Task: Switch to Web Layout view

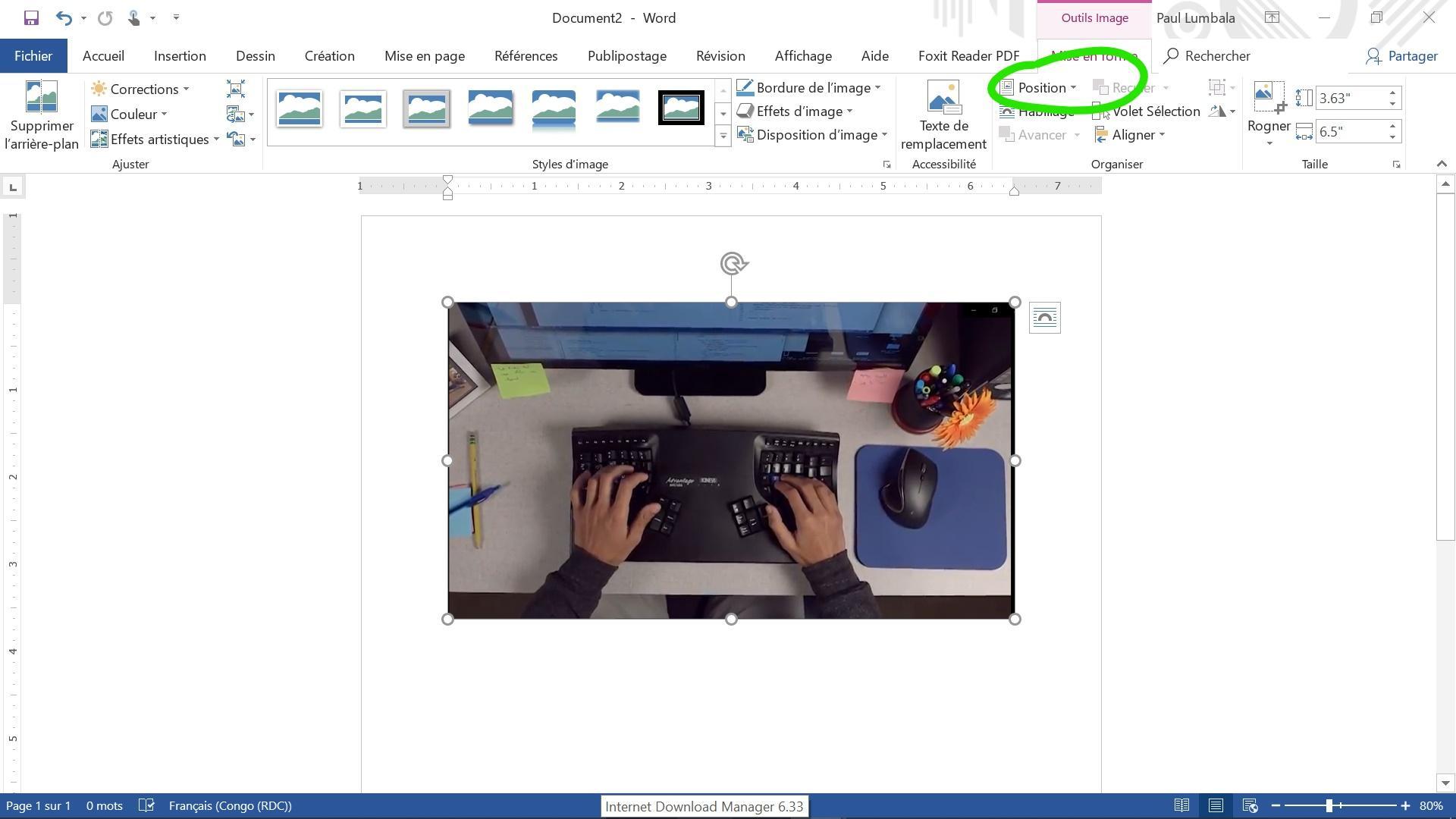Action: coord(1250,805)
